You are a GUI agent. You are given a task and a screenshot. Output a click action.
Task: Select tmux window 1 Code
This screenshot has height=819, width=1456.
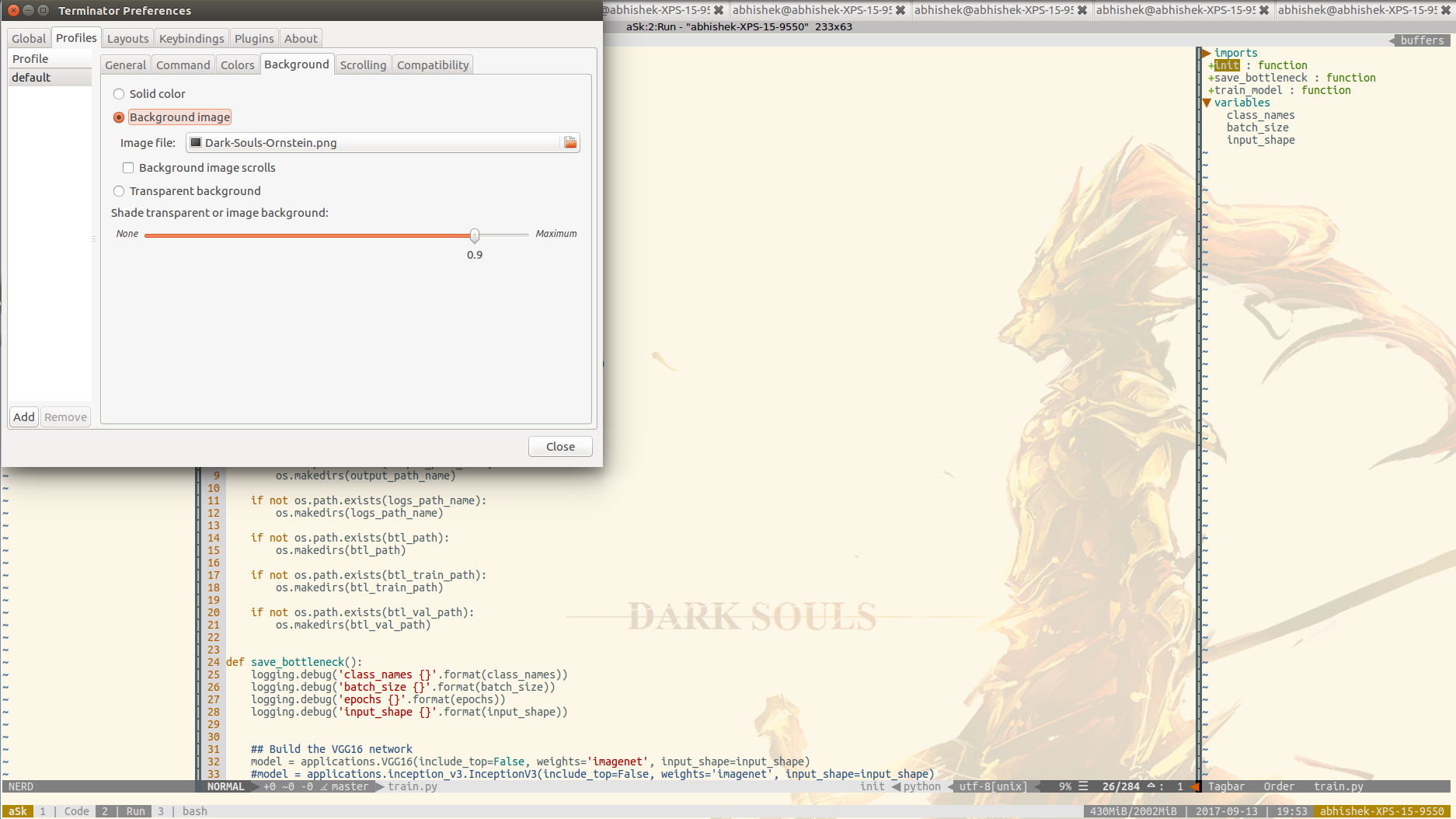[x=64, y=811]
